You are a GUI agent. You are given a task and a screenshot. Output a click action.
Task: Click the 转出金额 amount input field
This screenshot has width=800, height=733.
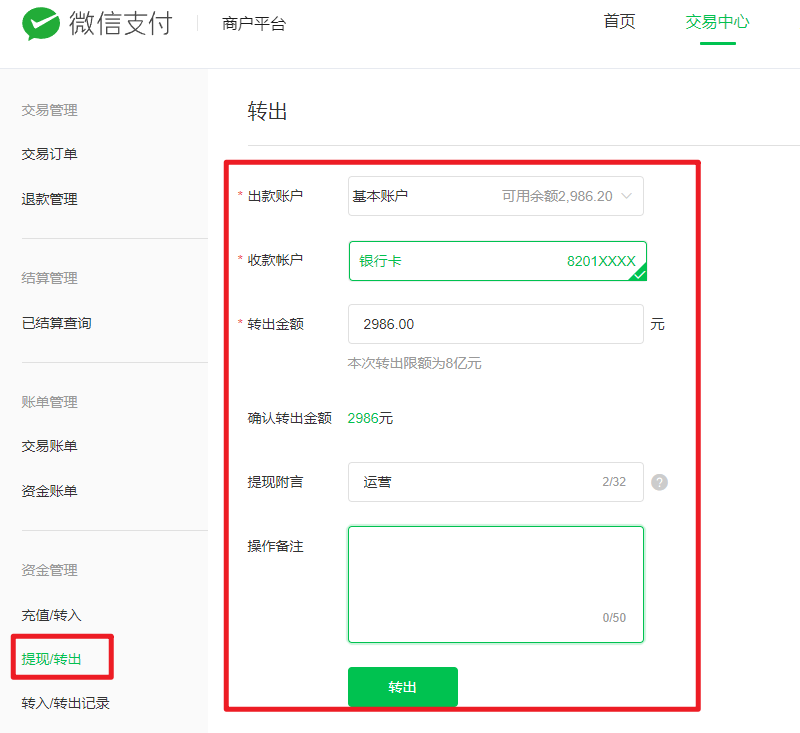(x=495, y=323)
